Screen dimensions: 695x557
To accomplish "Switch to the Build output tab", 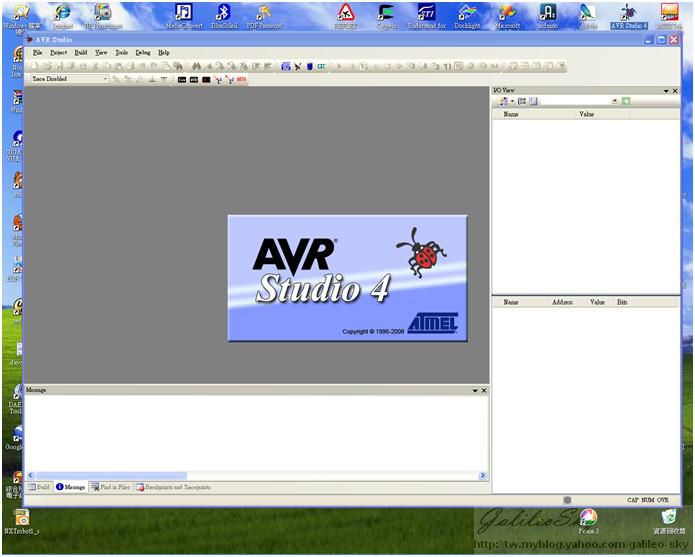I will tap(39, 487).
